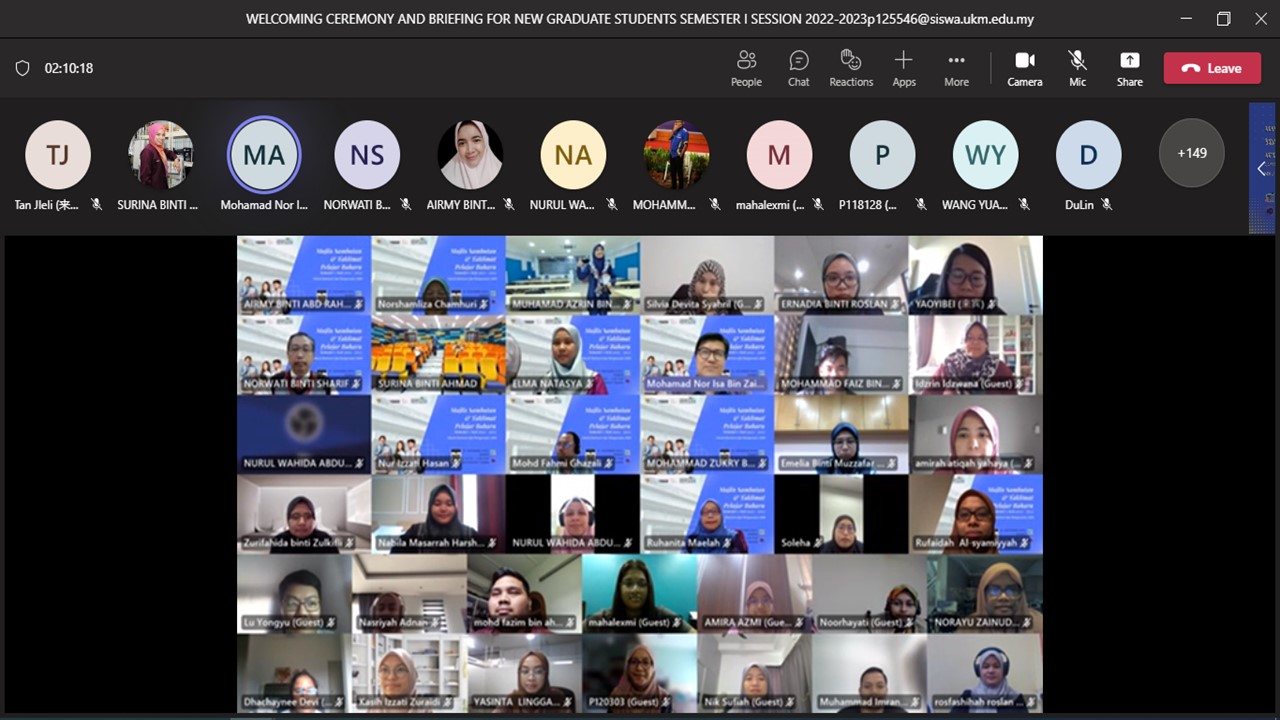Expand the More actions menu

pyautogui.click(x=956, y=68)
